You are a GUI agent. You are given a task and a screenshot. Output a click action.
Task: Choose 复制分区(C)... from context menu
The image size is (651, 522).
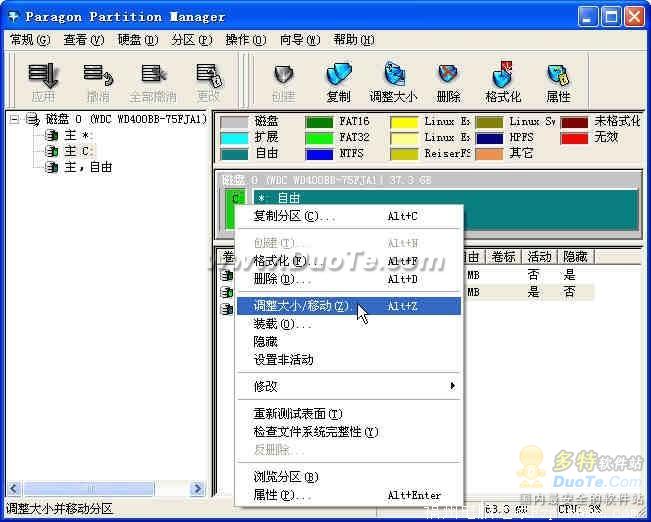(x=349, y=216)
